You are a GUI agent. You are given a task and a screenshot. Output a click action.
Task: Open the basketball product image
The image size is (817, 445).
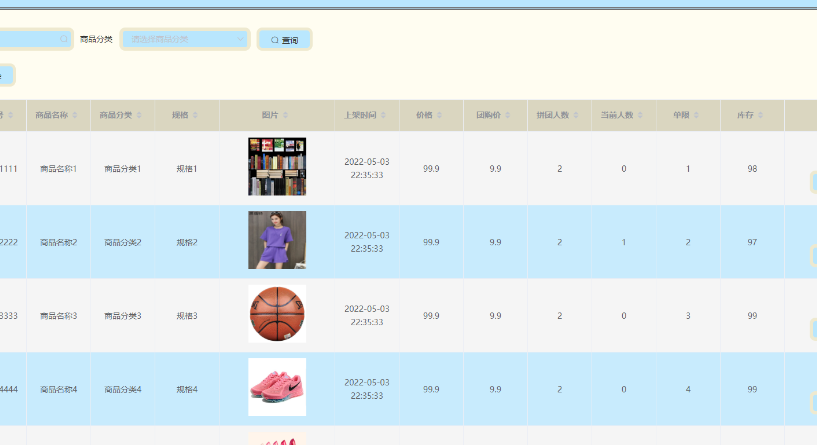[277, 314]
